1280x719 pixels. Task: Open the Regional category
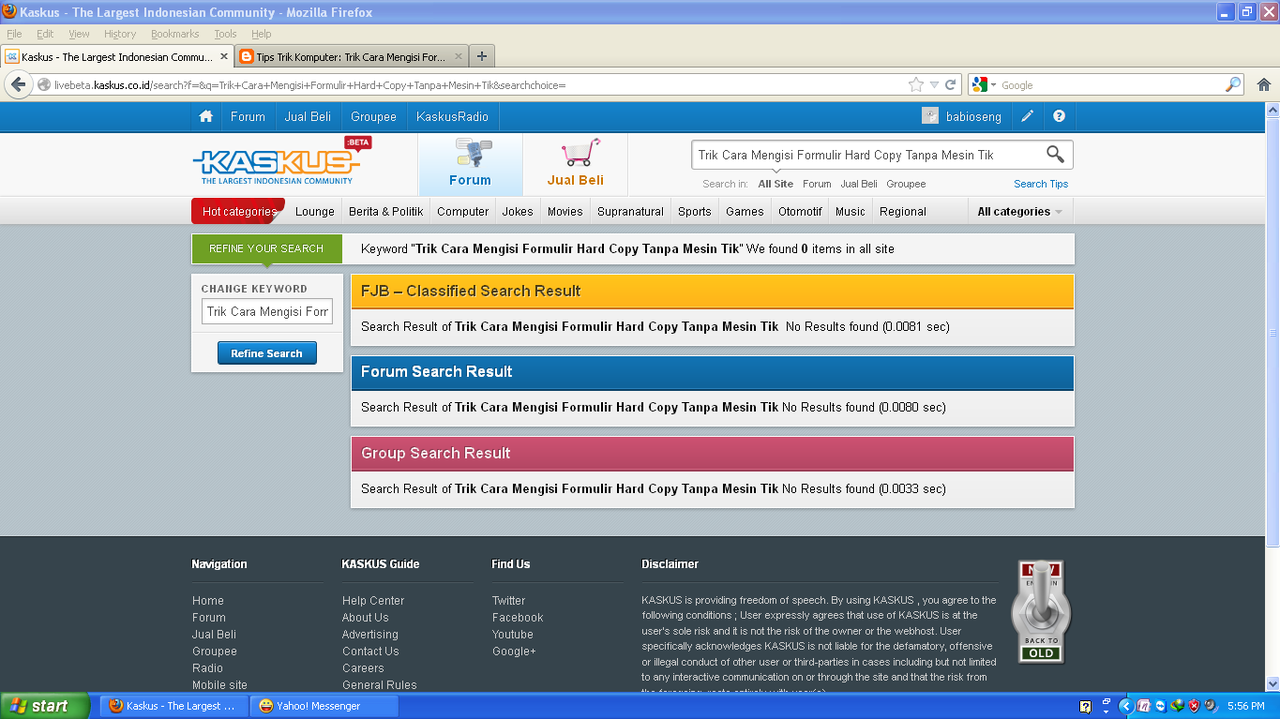tap(903, 211)
